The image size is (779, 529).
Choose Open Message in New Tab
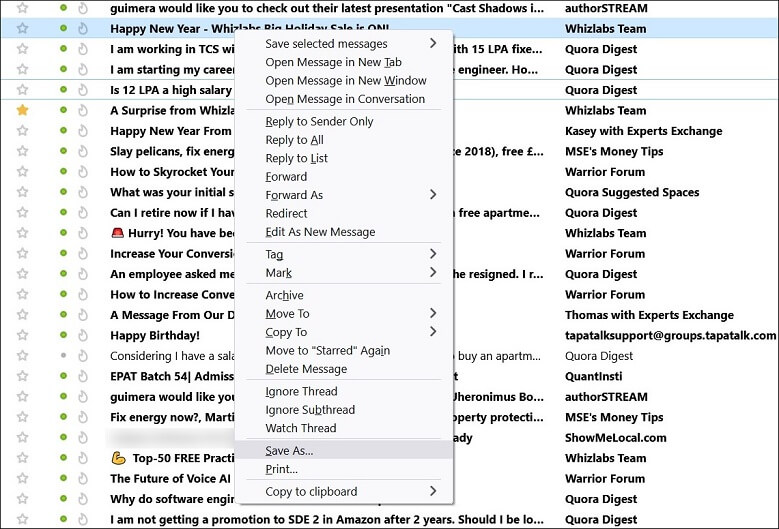[344, 62]
